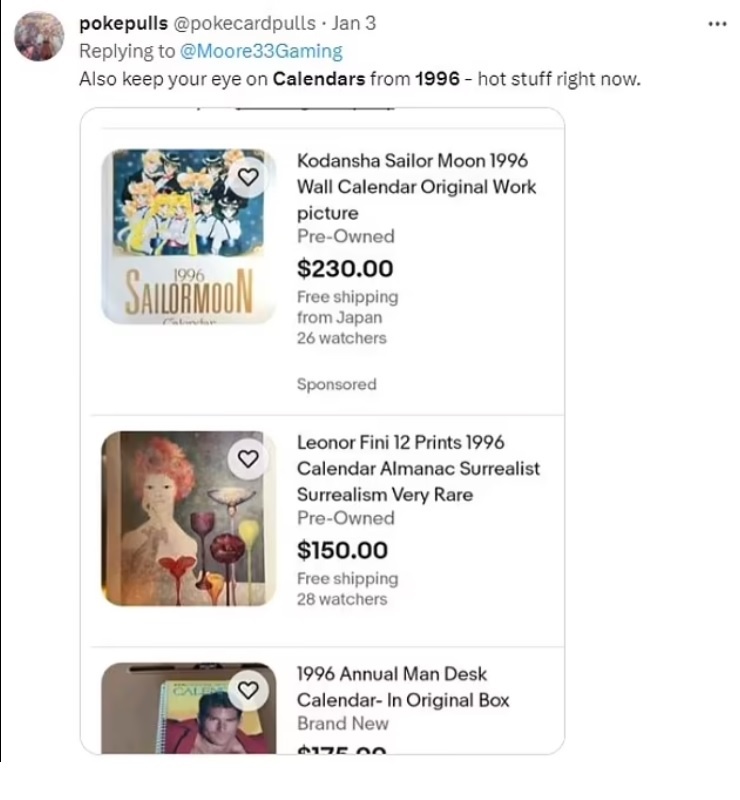
Task: Click the @pokecardpulls handle
Action: point(241,23)
